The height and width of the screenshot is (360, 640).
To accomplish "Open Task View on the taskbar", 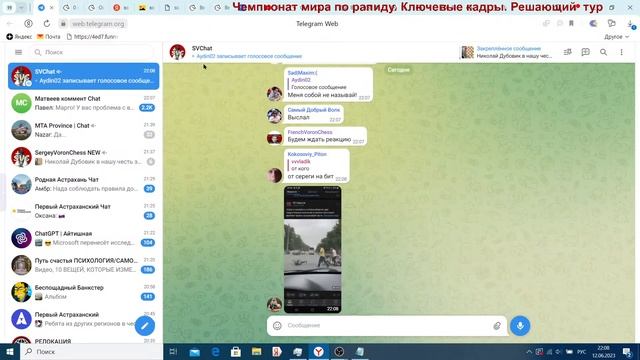I will click(173, 351).
